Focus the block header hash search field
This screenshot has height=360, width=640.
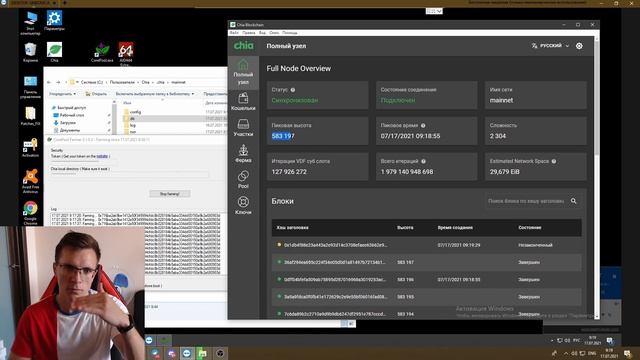pos(526,201)
